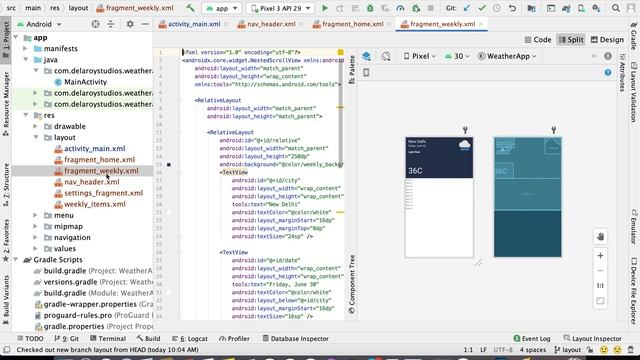640x360 pixels.
Task: Open the API 30 version dropdown
Action: [457, 56]
